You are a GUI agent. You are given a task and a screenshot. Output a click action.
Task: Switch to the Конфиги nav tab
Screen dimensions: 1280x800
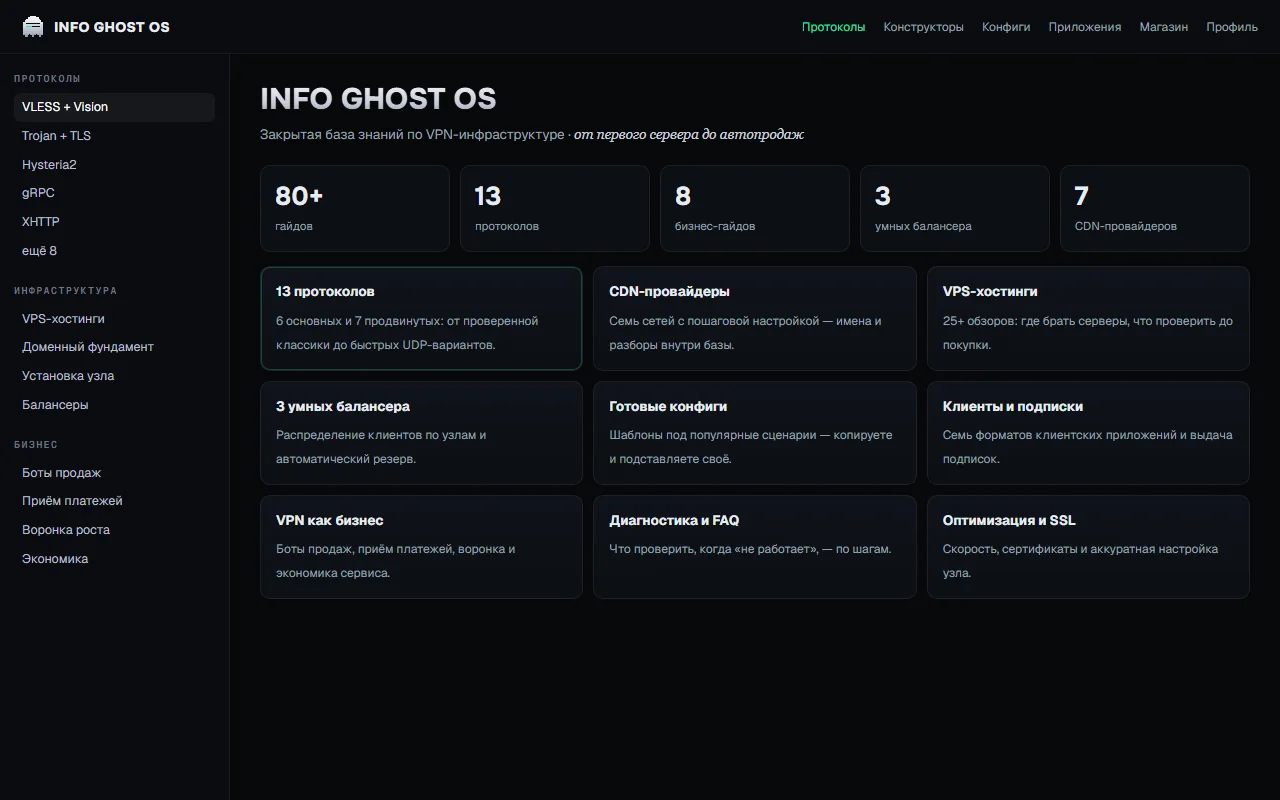click(1006, 27)
